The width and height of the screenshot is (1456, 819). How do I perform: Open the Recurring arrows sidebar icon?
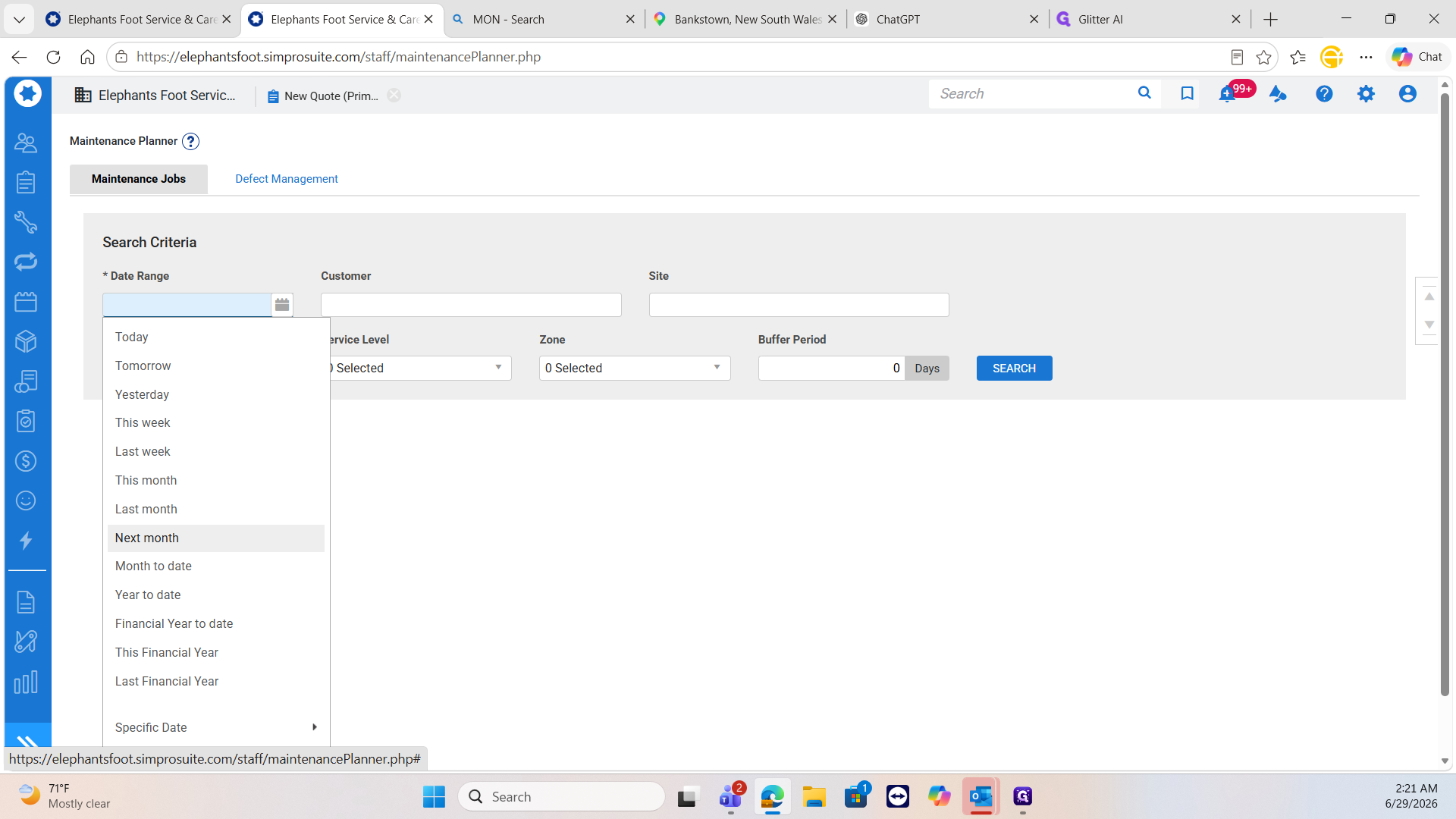coord(26,262)
